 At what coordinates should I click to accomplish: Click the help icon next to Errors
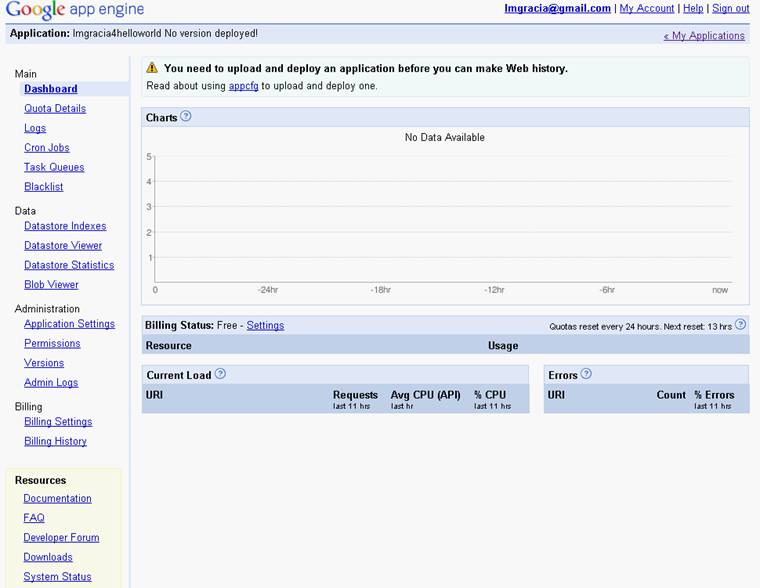click(x=586, y=374)
